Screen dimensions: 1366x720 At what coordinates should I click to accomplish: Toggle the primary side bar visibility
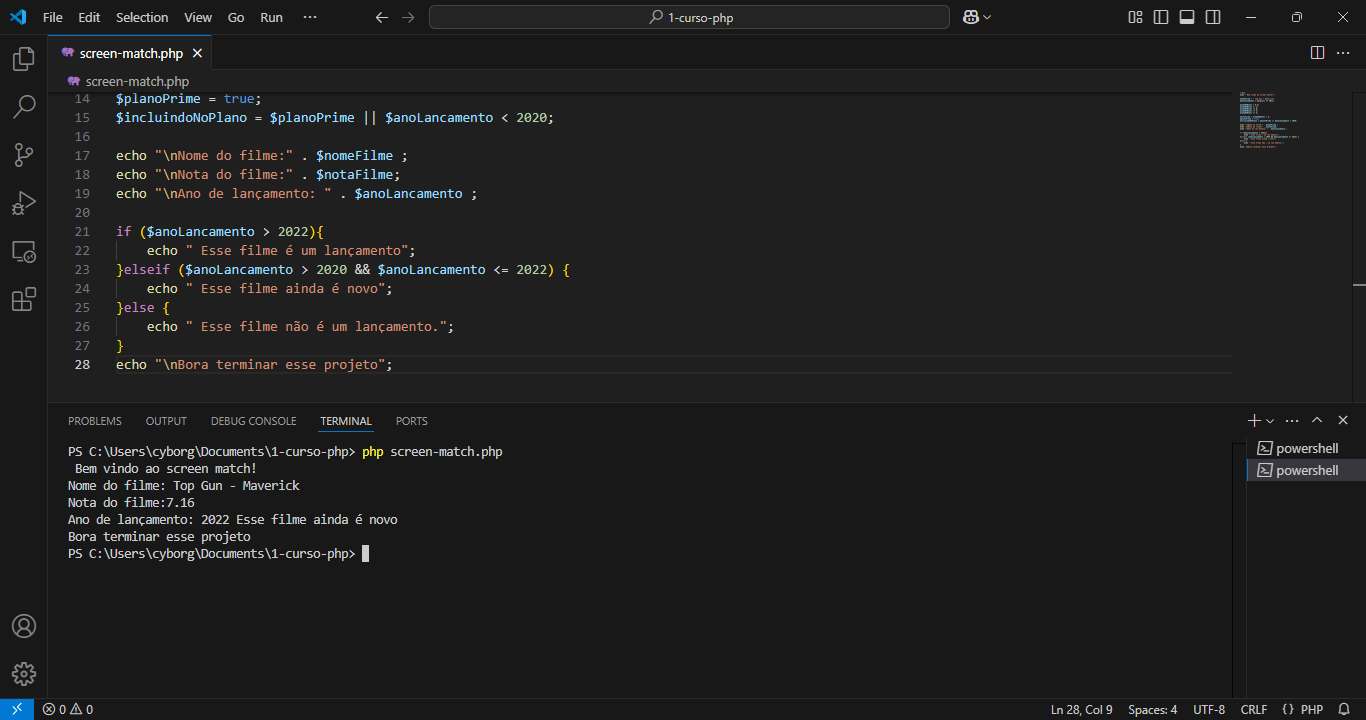tap(1161, 17)
